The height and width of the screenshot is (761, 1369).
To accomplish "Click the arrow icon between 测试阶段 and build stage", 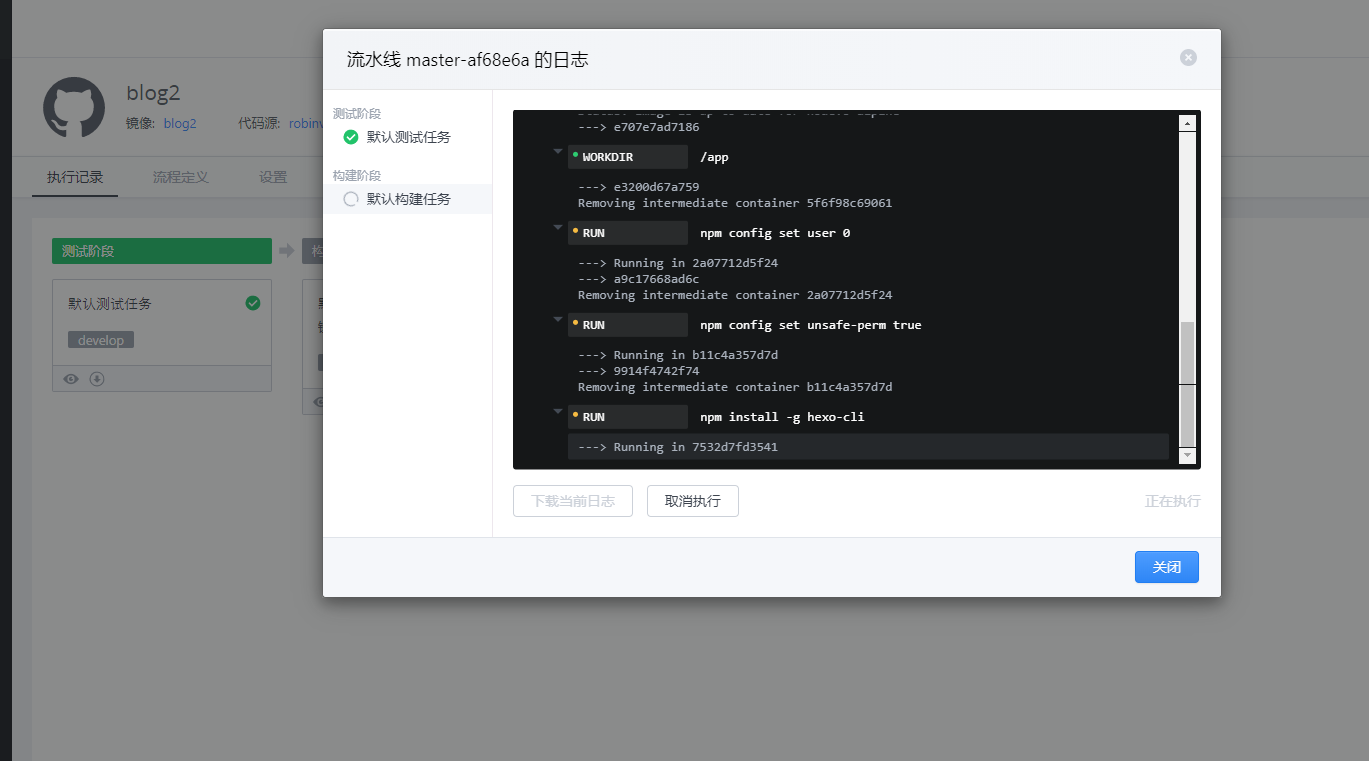I will click(285, 250).
